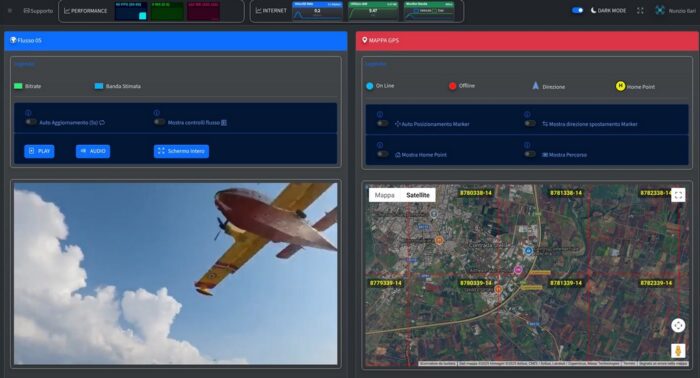Click the lower orange marker near 8780339-14
The width and height of the screenshot is (700, 378).
498,289
